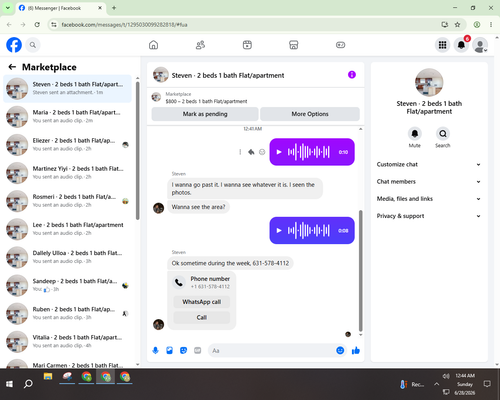Open the GIF picker icon
The width and height of the screenshot is (500, 400).
[x=198, y=350]
